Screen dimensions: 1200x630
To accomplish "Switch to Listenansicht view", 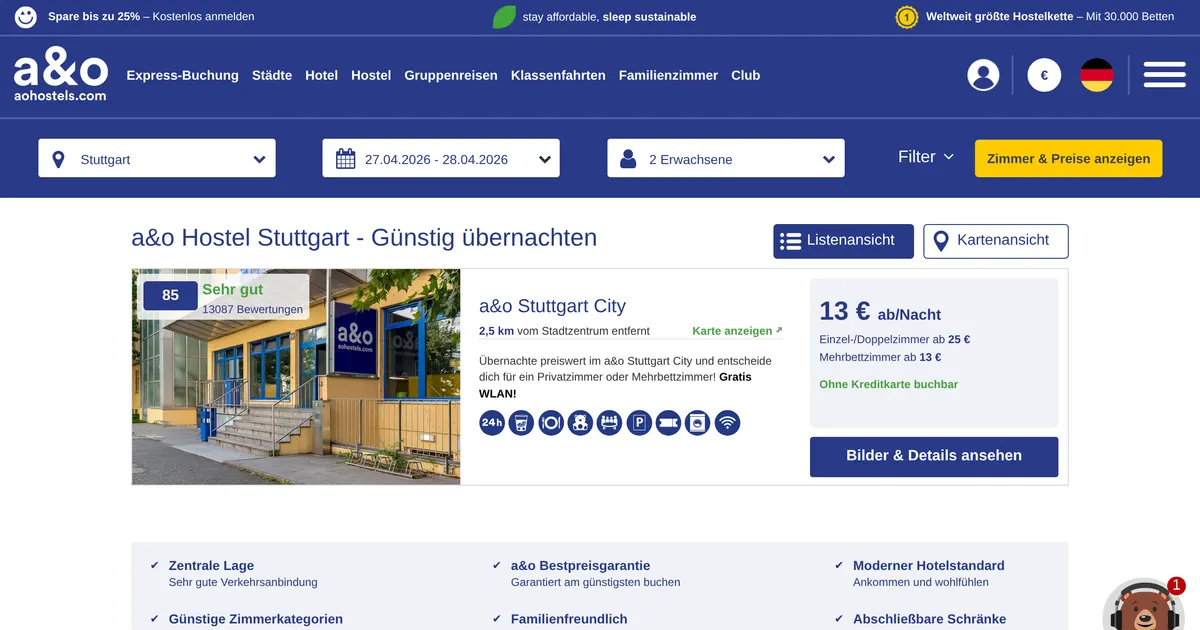I will click(x=844, y=241).
